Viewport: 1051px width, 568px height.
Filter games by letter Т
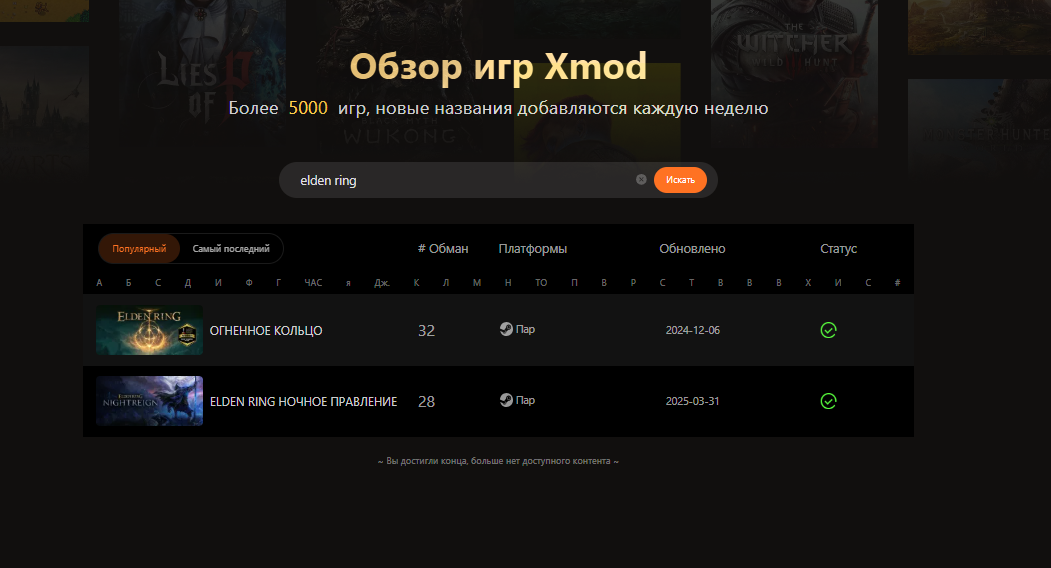[691, 283]
